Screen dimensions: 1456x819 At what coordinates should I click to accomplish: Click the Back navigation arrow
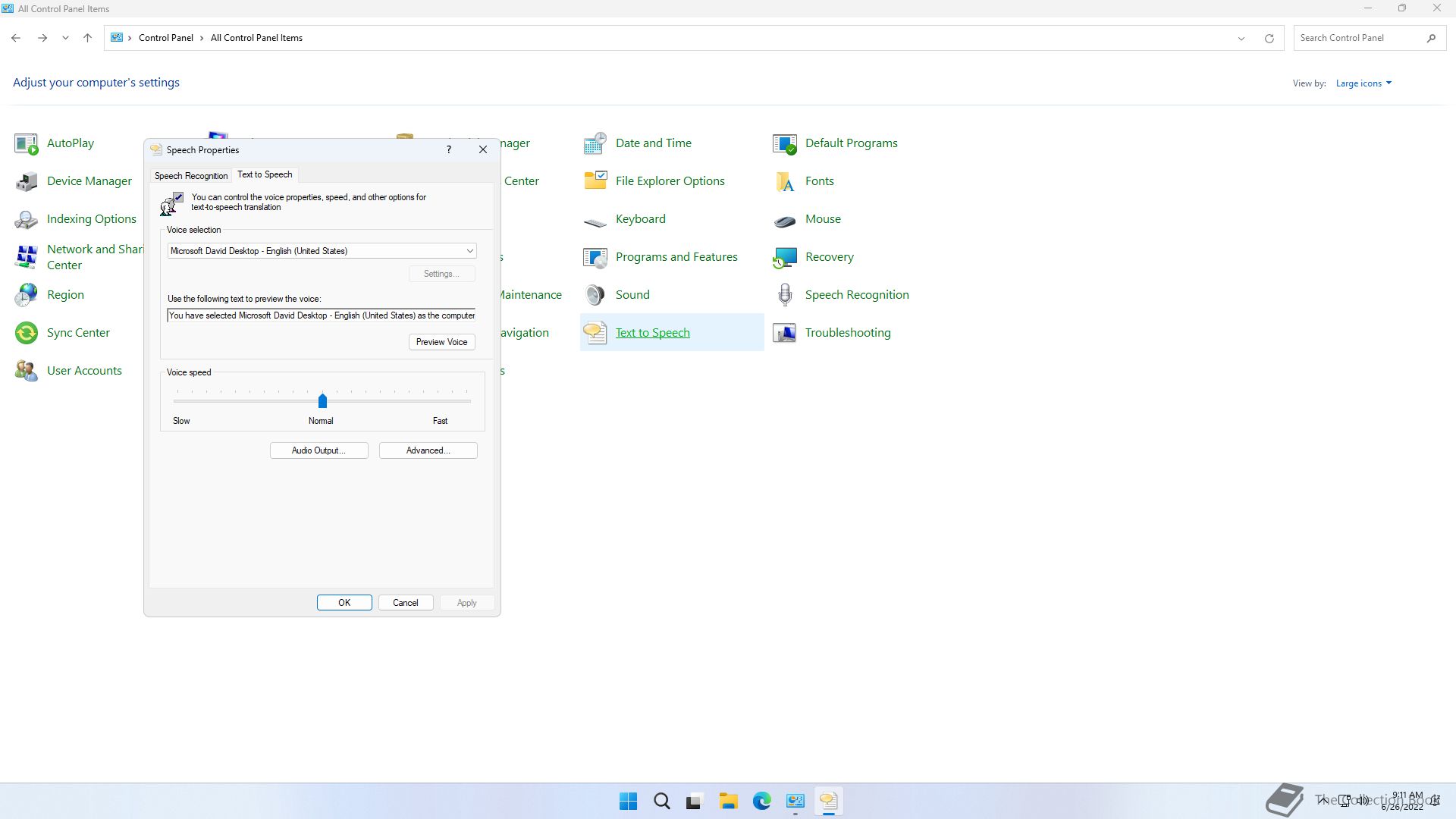[16, 38]
